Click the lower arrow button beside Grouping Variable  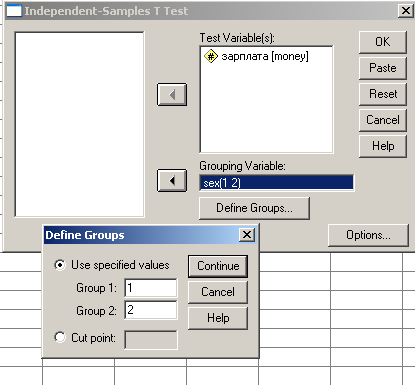[x=172, y=181]
